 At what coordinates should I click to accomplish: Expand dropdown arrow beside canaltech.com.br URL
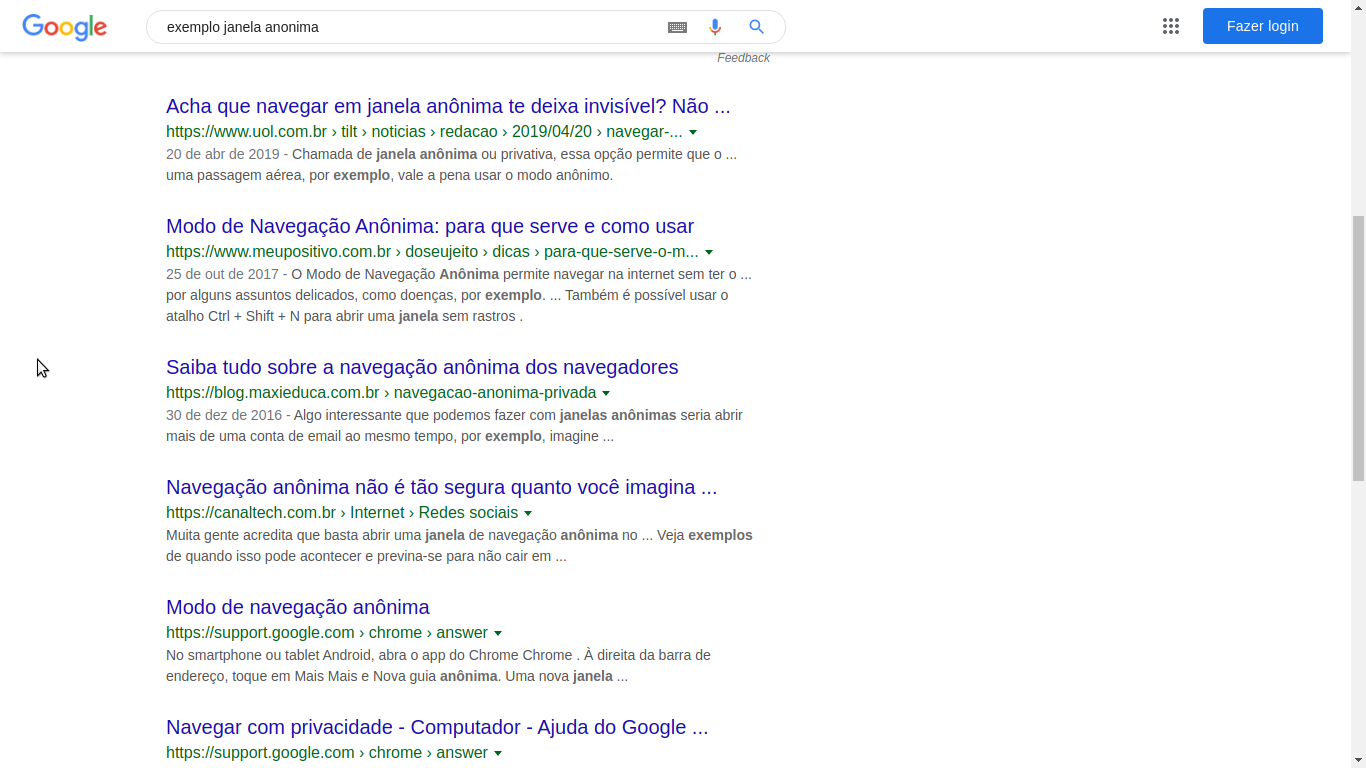pos(528,513)
